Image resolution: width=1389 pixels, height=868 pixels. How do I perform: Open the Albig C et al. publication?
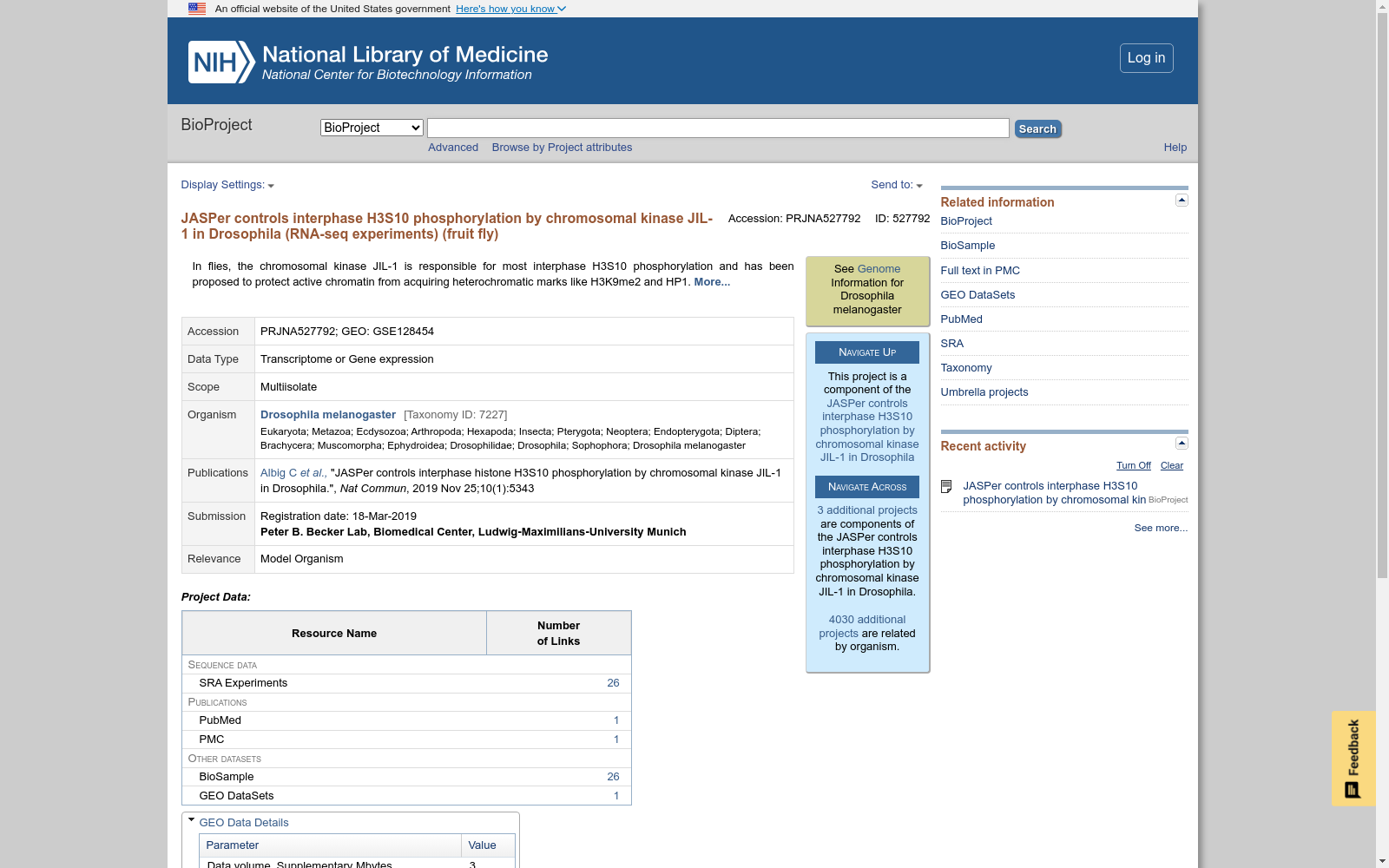tap(293, 473)
